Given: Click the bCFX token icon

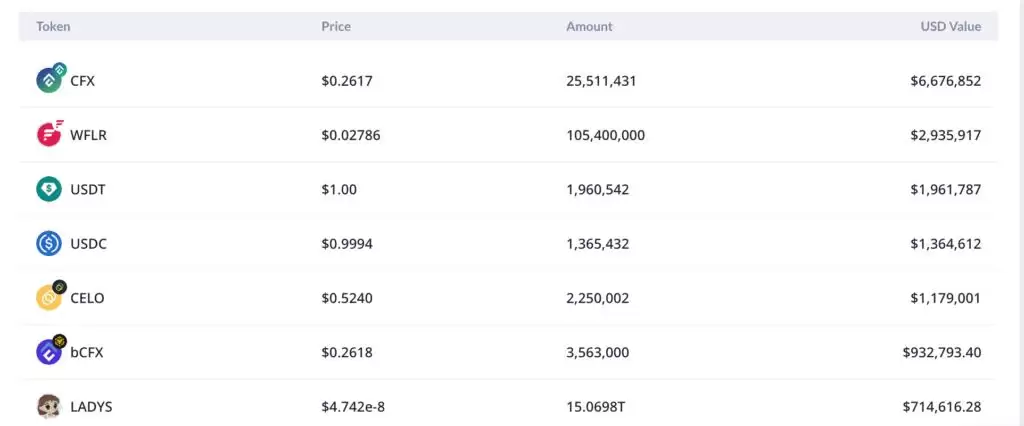Looking at the screenshot, I should tap(50, 351).
